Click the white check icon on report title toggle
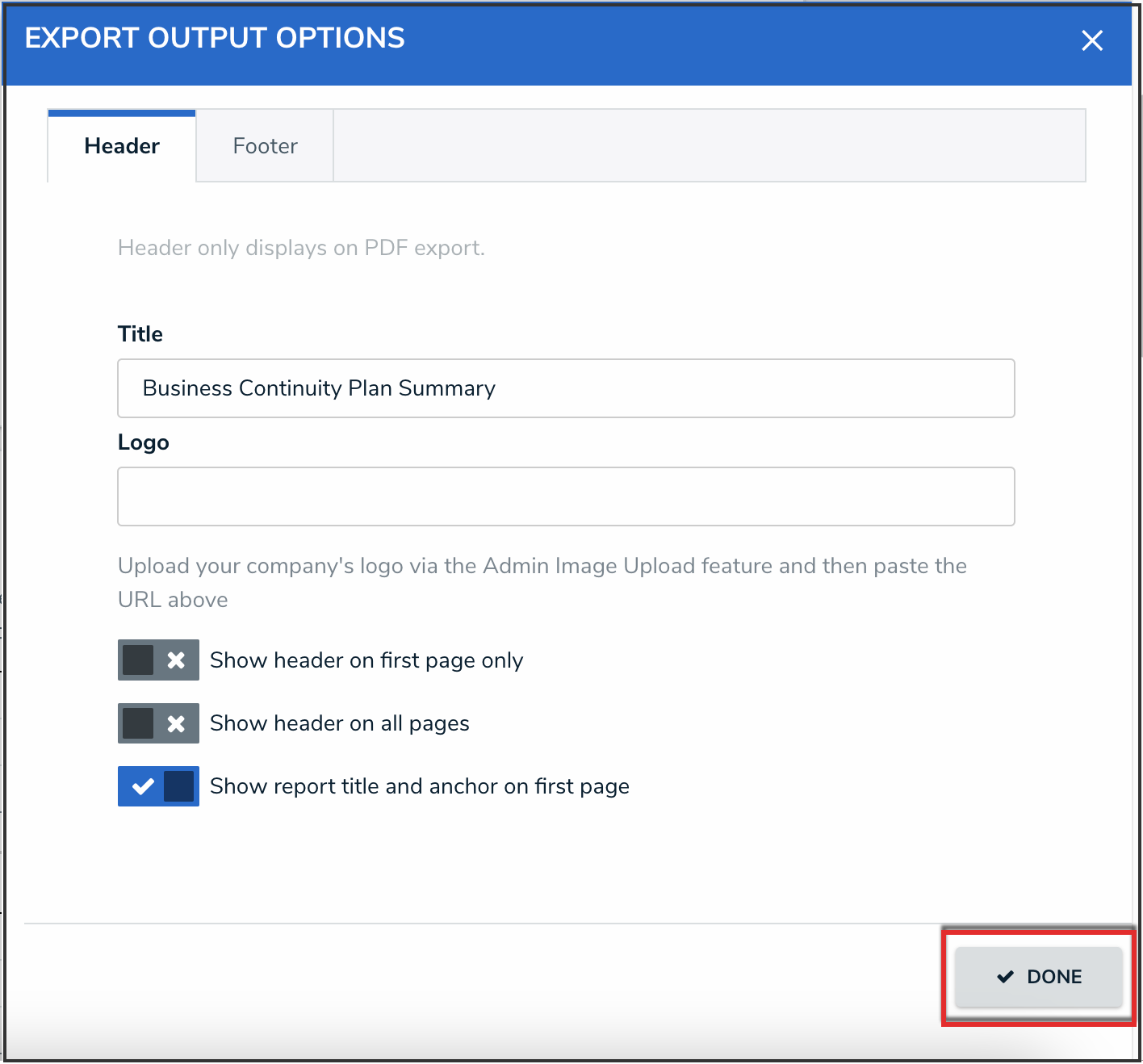 [x=143, y=786]
